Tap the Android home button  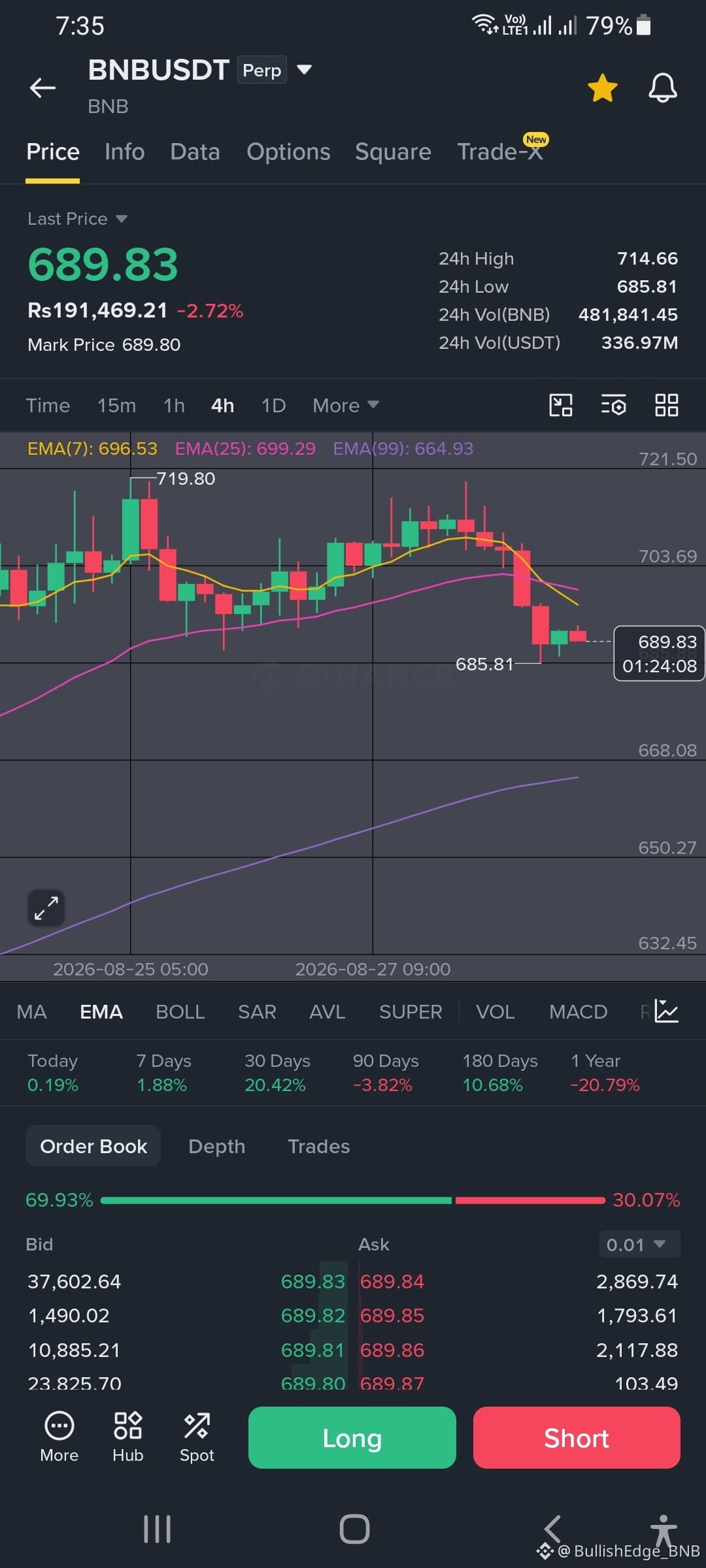[x=354, y=1529]
